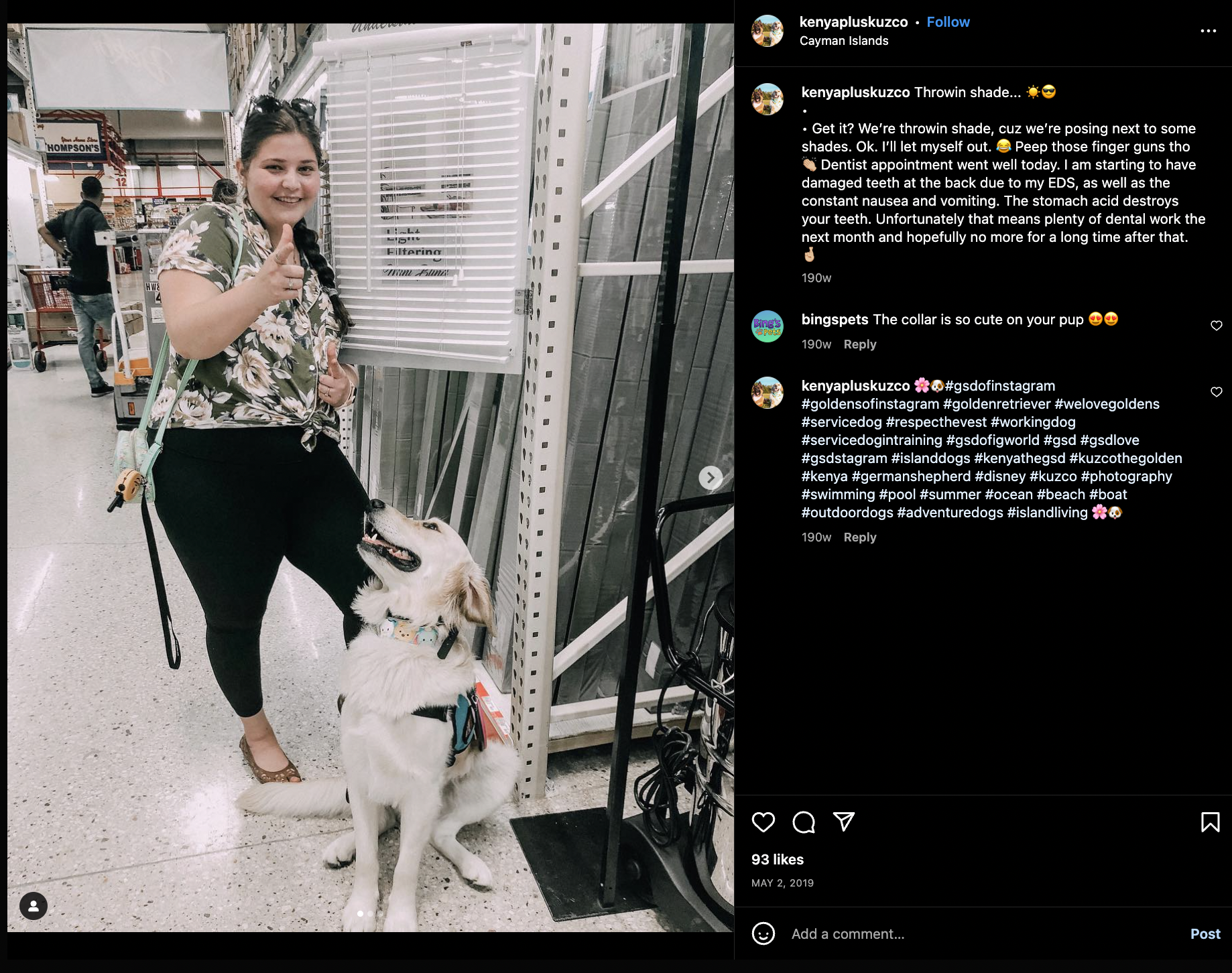Open #goldenretriever hashtag
1232x973 pixels.
(x=997, y=404)
